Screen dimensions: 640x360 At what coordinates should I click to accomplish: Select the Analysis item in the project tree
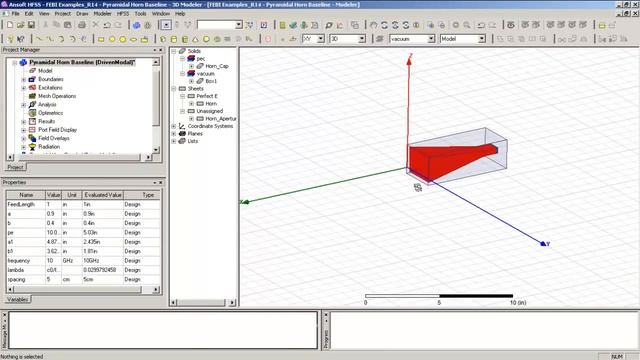pos(47,104)
